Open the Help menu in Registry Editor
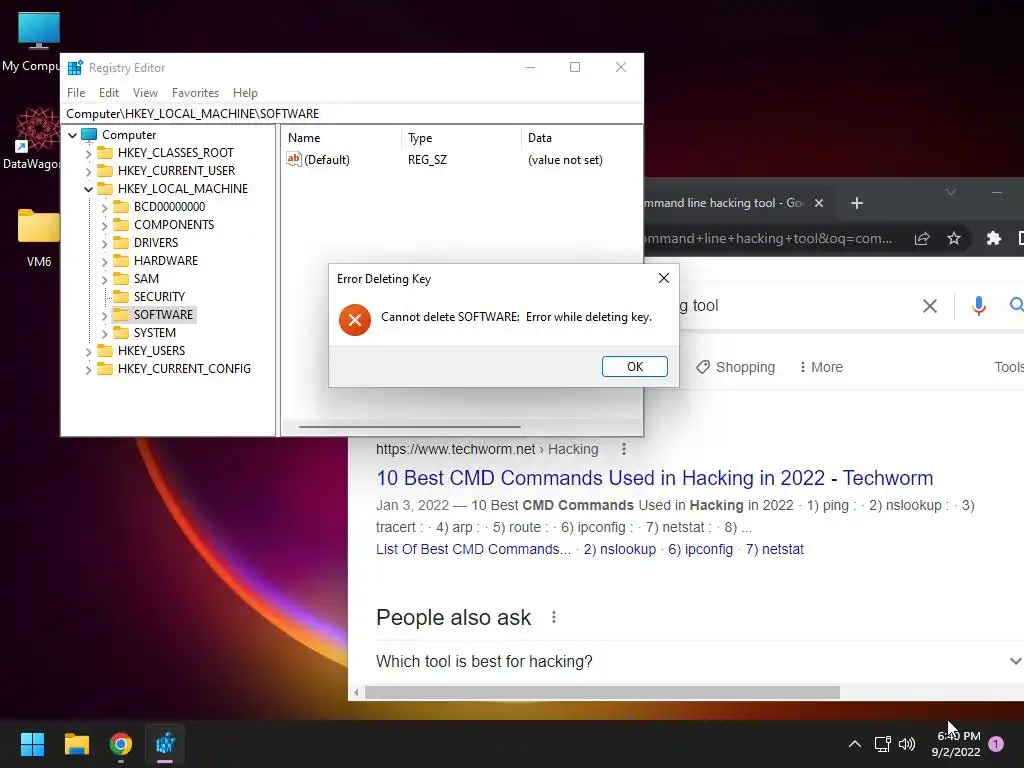 pyautogui.click(x=245, y=93)
